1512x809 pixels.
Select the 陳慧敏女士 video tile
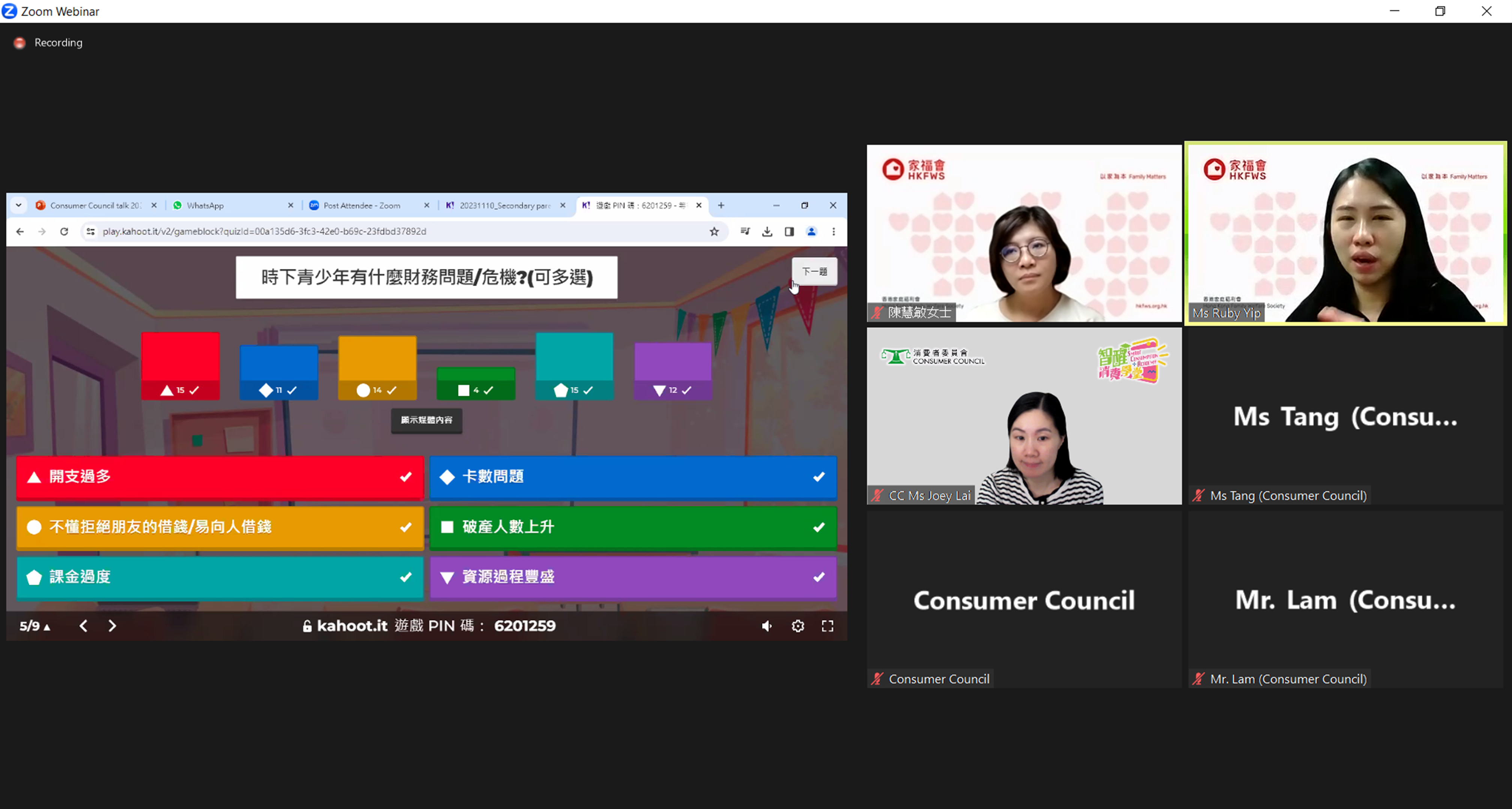point(1024,234)
